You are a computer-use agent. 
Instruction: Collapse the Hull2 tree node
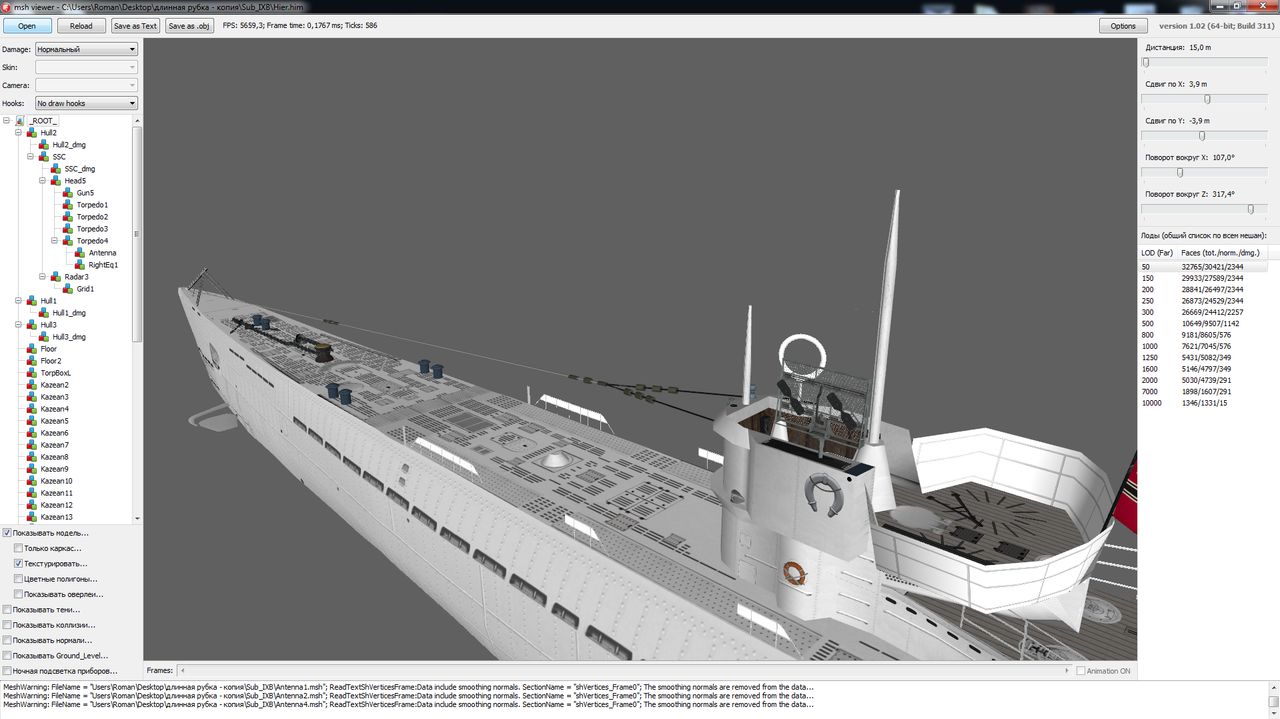19,133
